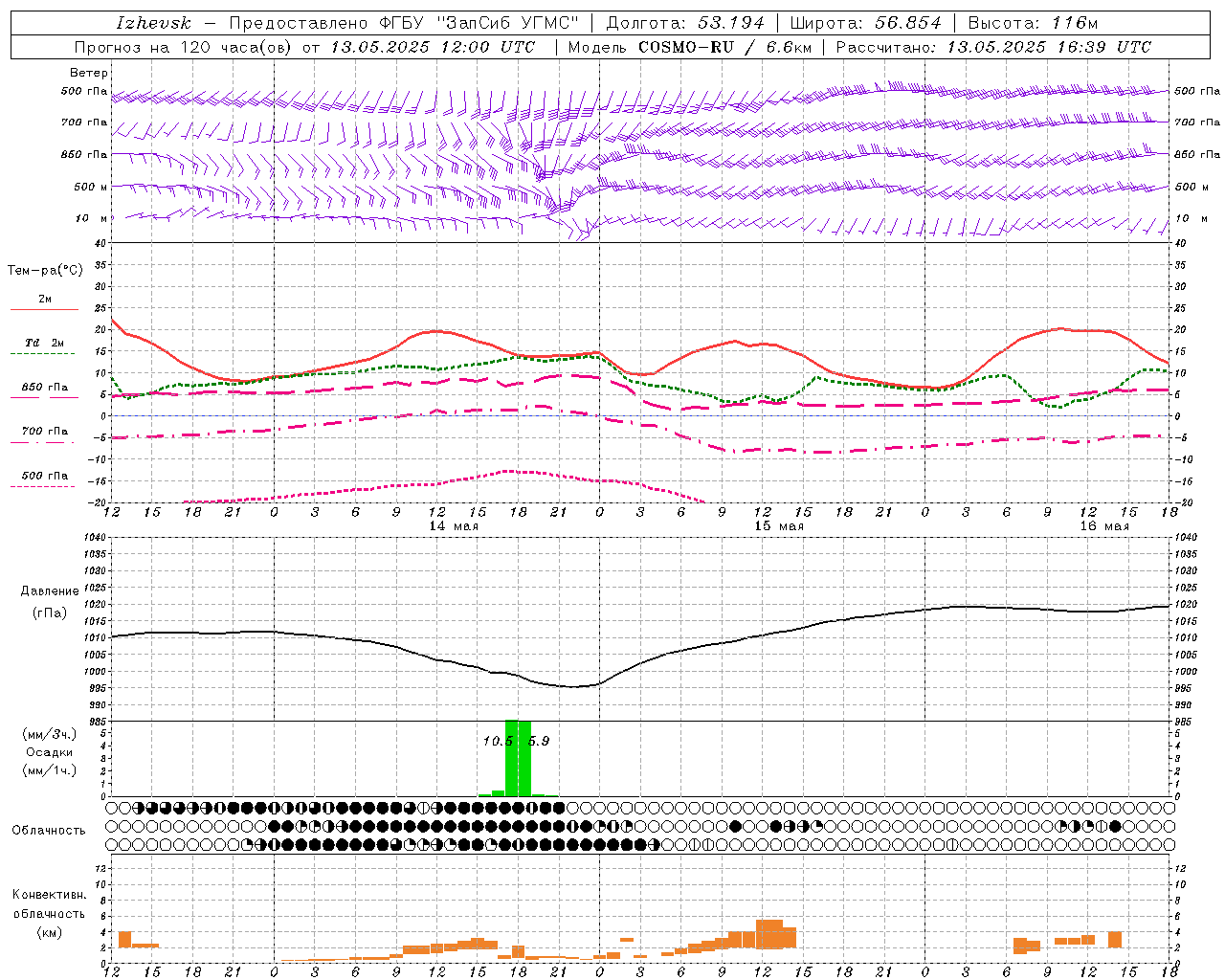
Task: Select the Прогноз на 120 часа(ов) text
Action: [x=185, y=47]
